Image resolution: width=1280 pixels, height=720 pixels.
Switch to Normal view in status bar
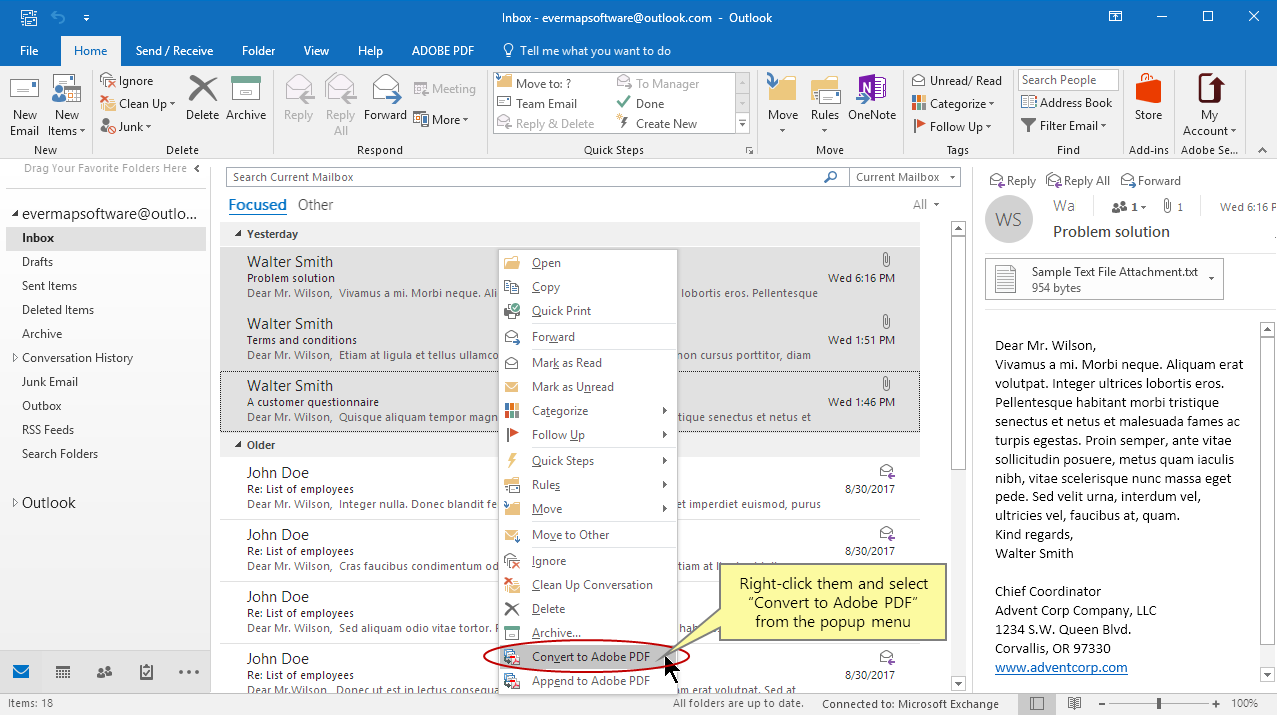coord(1037,704)
